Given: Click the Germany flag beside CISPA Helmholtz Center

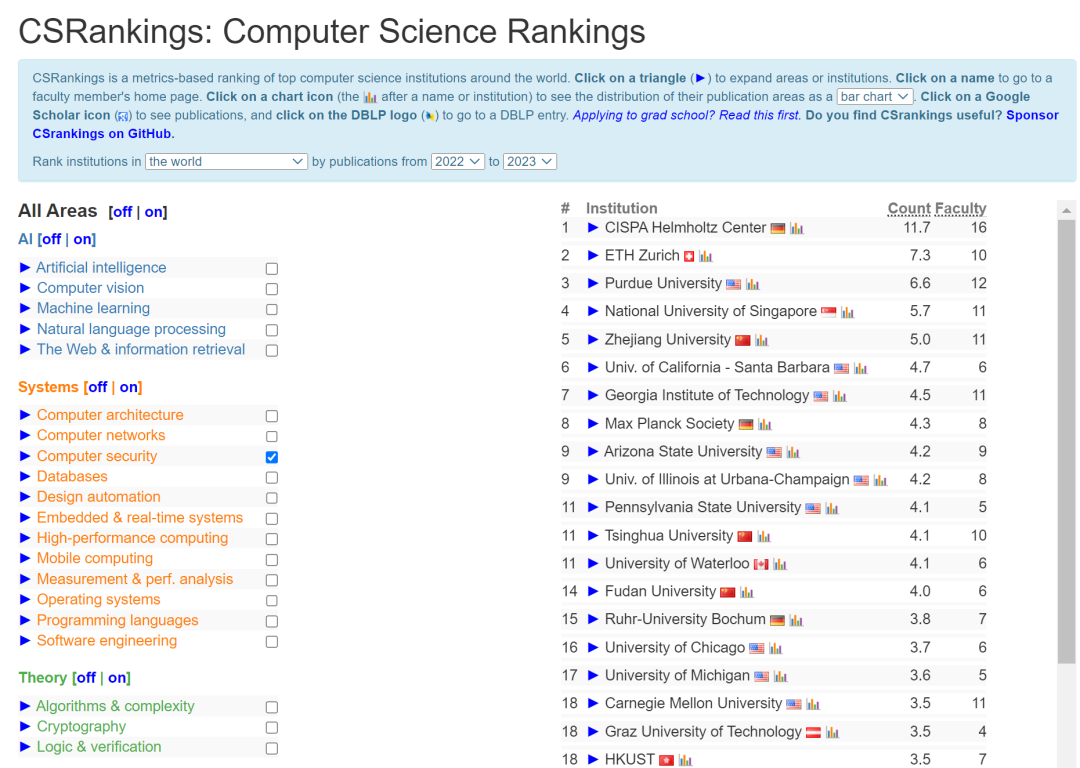Looking at the screenshot, I should pyautogui.click(x=778, y=227).
